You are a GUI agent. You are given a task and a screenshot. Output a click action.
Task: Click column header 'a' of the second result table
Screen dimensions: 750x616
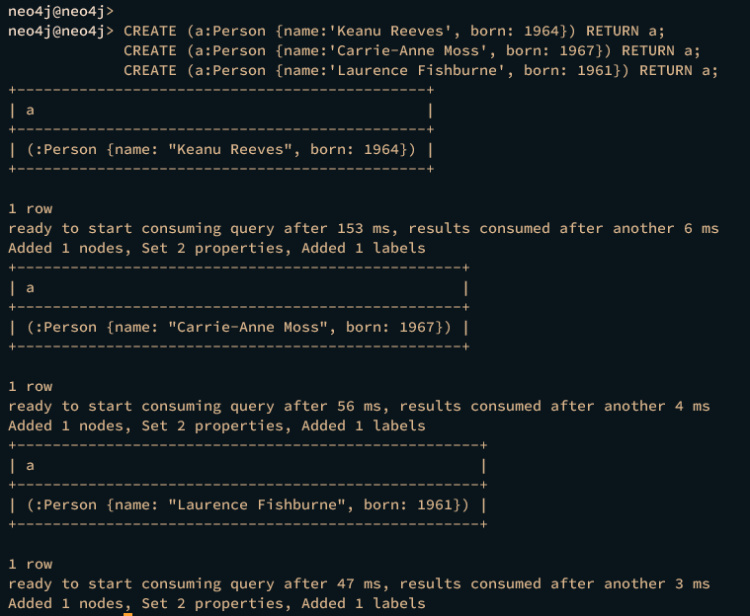click(30, 288)
